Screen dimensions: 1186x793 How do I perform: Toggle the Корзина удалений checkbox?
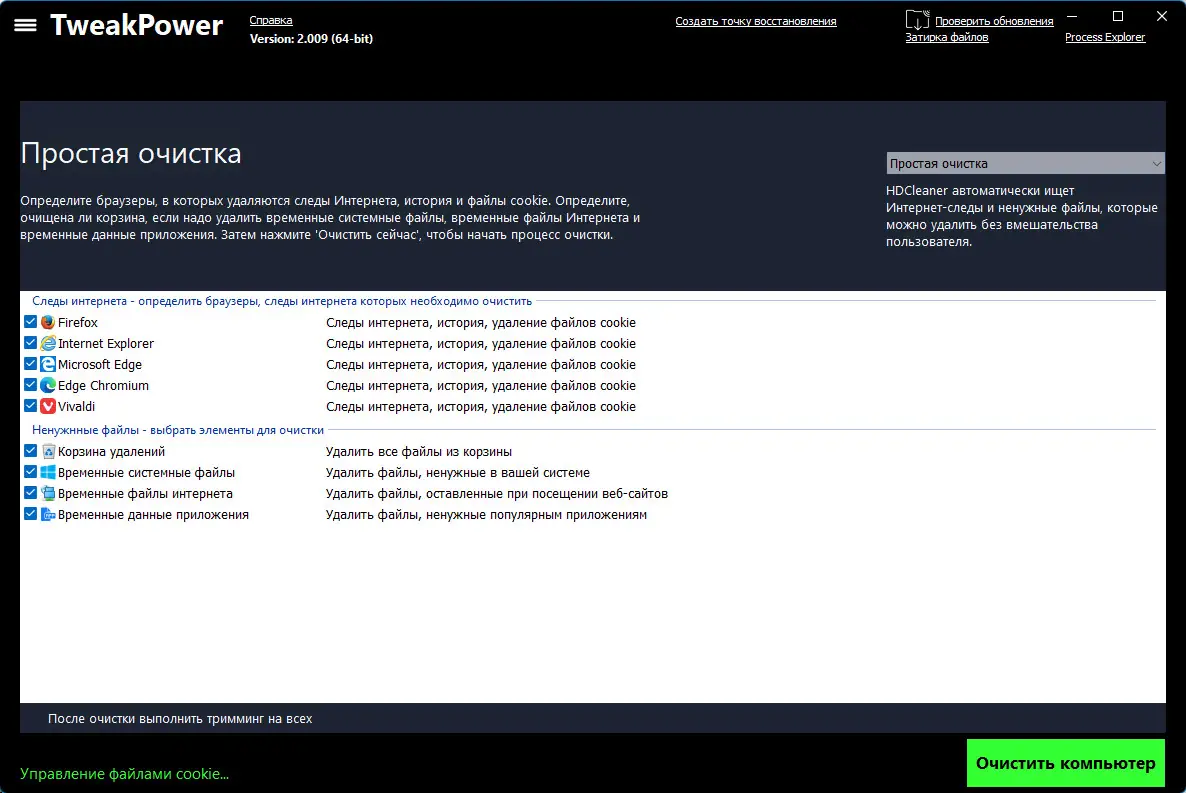pos(30,451)
